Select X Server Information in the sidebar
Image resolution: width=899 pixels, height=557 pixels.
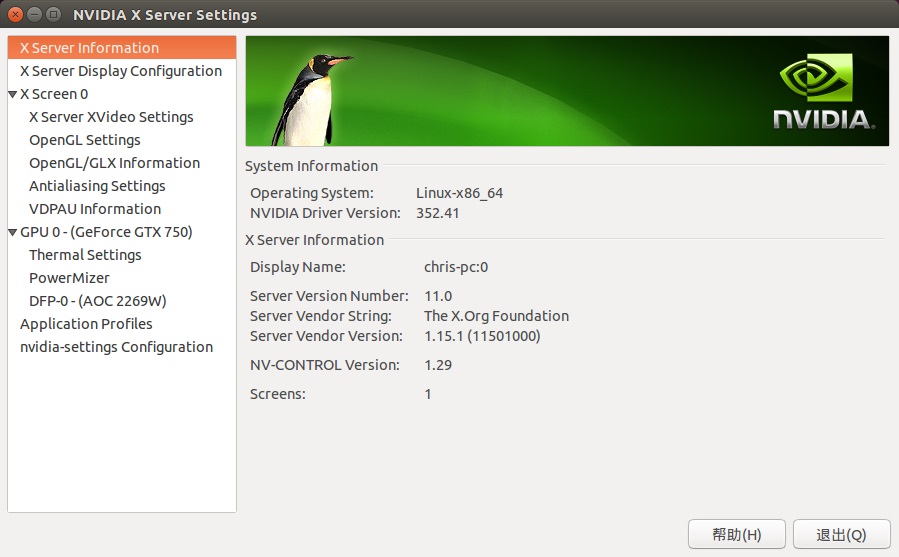122,48
